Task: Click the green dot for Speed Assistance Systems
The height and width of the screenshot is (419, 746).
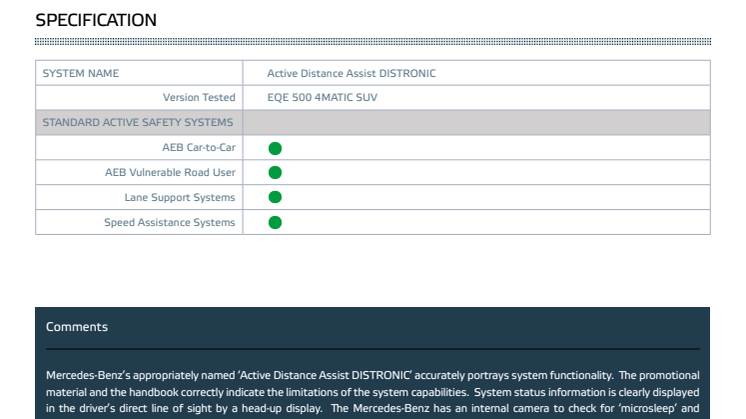Action: tap(275, 223)
